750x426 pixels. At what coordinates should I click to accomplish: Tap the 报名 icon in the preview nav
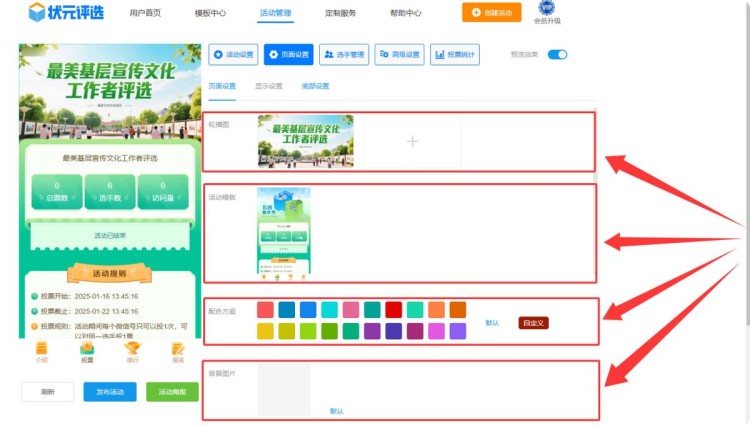178,349
